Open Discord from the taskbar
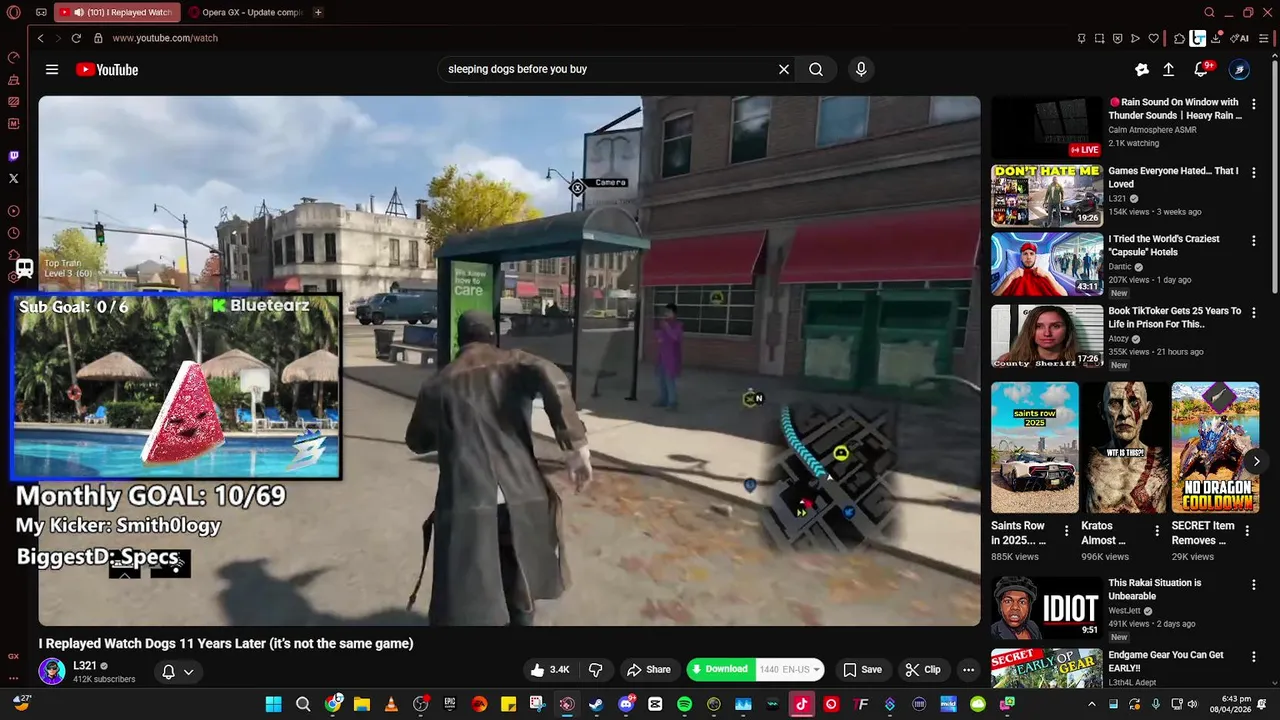The height and width of the screenshot is (720, 1280). pyautogui.click(x=626, y=704)
